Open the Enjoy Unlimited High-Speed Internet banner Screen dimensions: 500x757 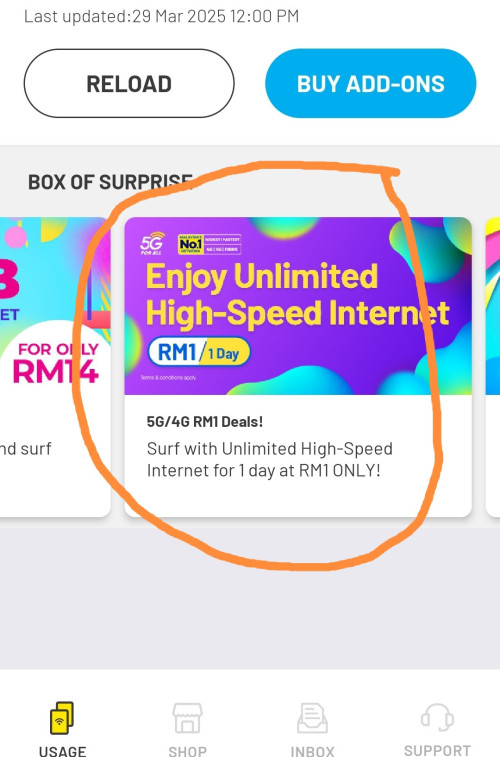(298, 306)
